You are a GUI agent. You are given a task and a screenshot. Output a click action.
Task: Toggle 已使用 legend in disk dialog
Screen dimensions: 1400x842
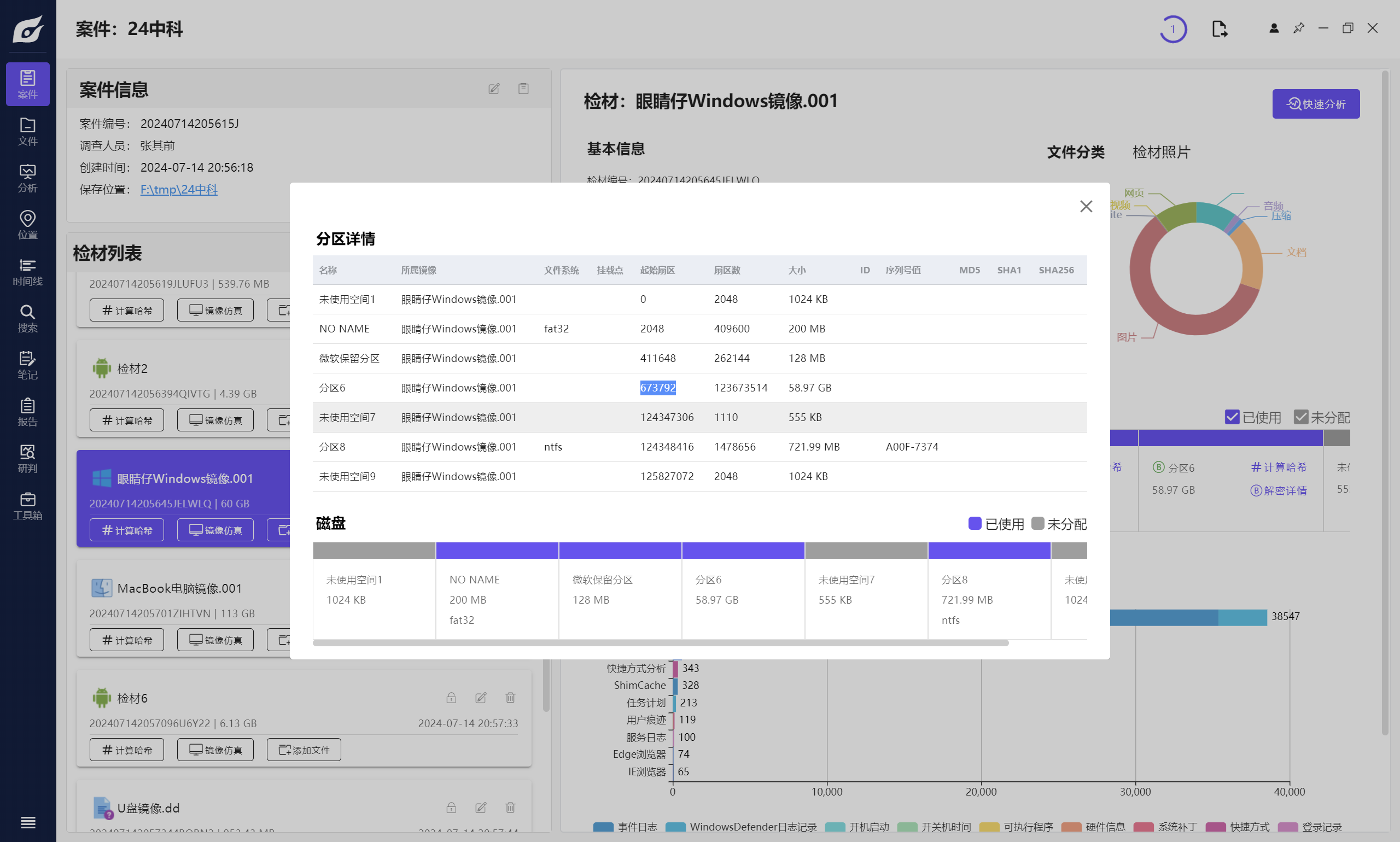(996, 524)
